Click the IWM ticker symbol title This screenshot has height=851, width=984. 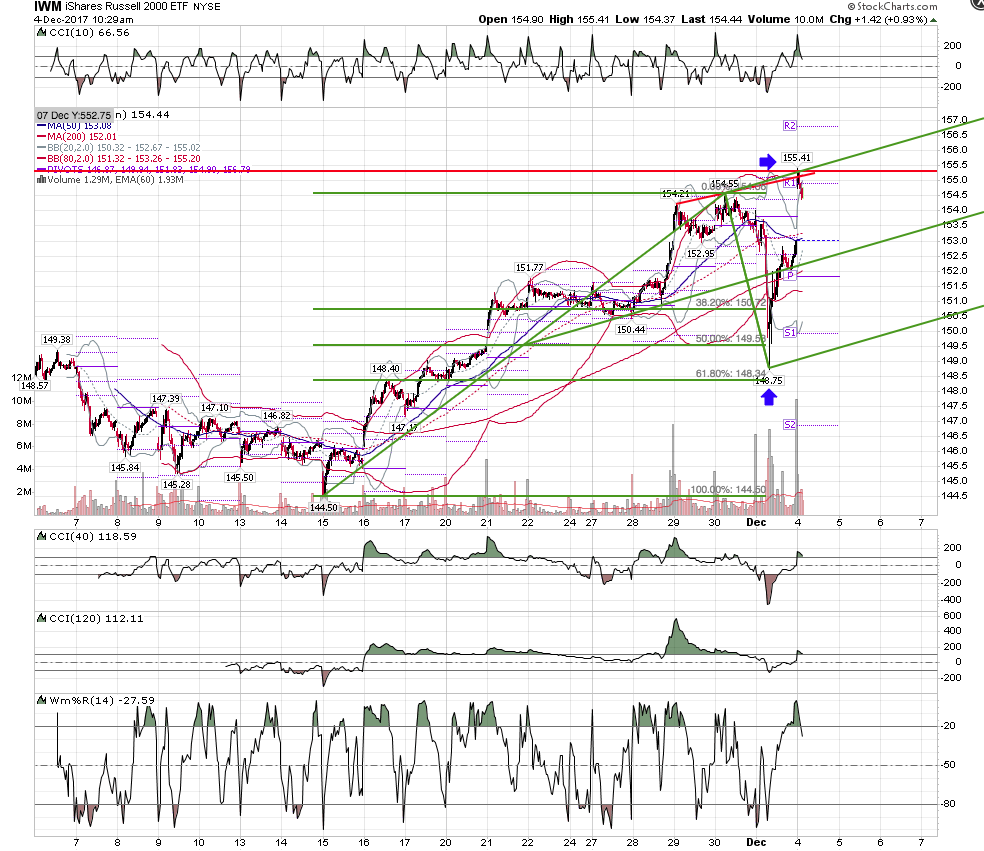click(48, 7)
